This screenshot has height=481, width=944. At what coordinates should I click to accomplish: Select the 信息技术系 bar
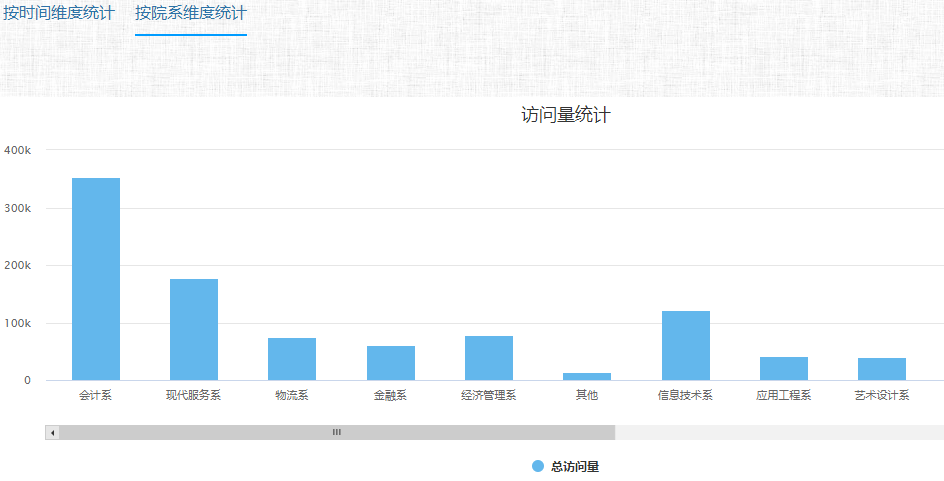[685, 345]
